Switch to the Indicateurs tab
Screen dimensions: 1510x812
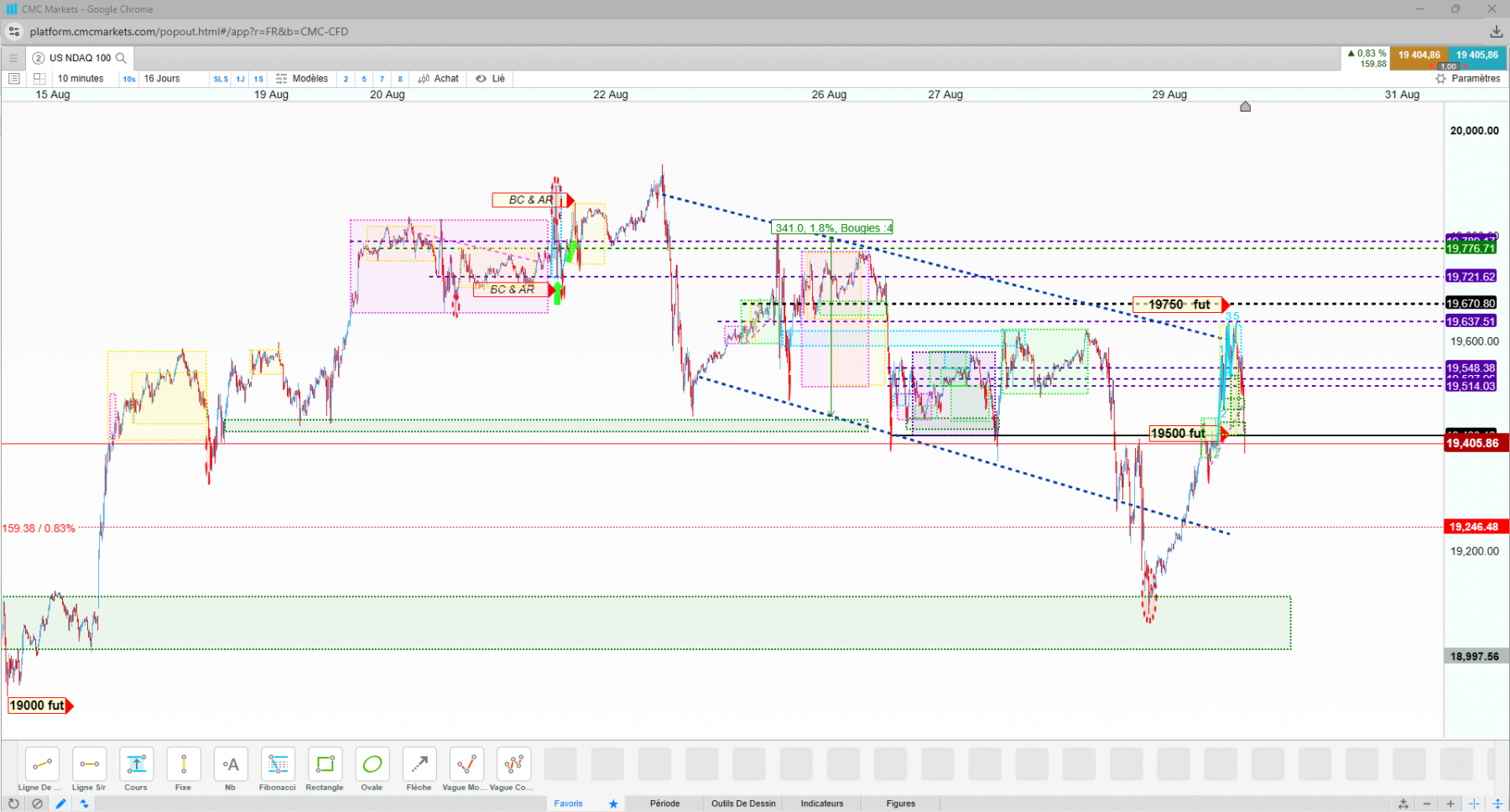pos(822,804)
